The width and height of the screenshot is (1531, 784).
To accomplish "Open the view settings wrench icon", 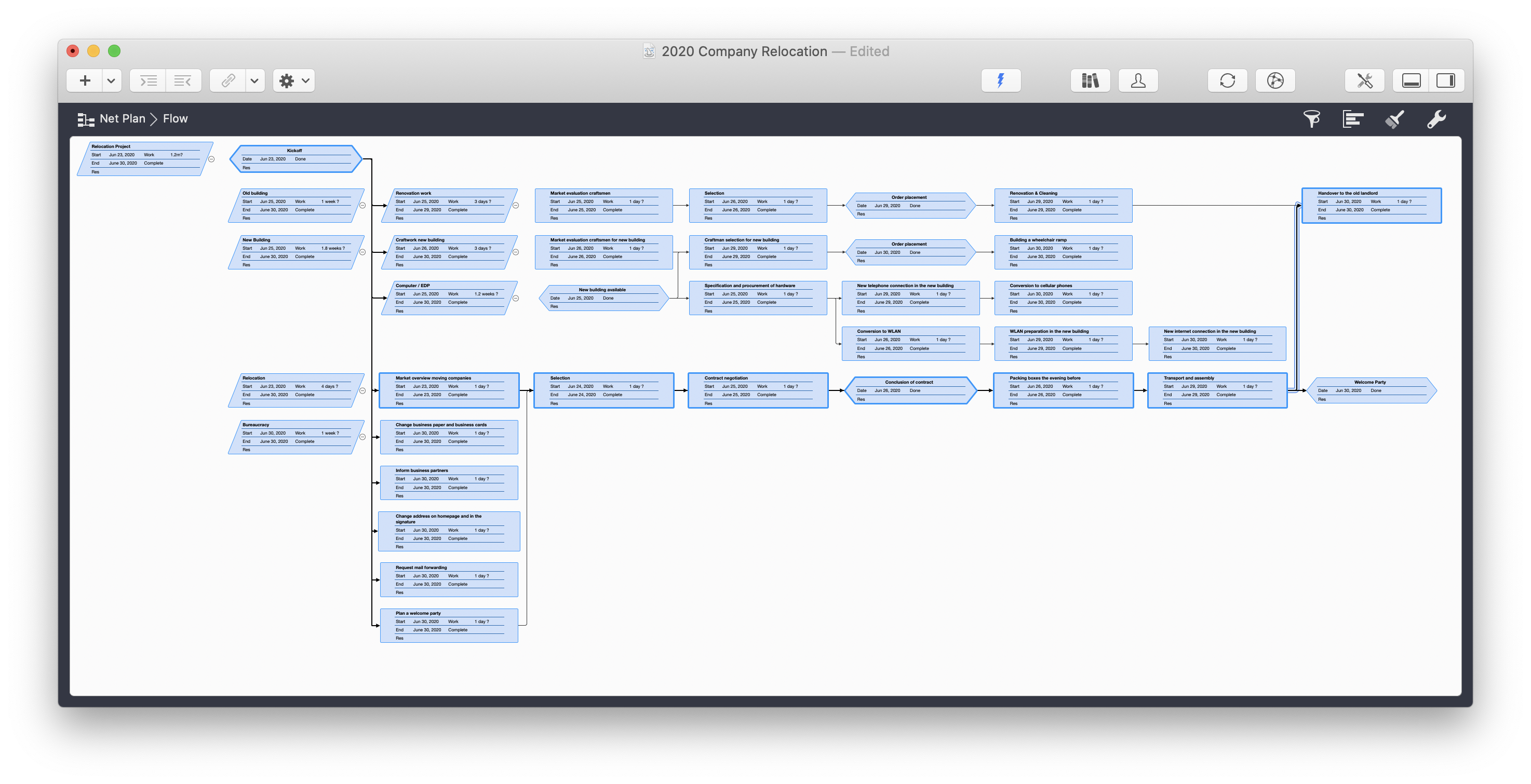I will [x=1436, y=119].
